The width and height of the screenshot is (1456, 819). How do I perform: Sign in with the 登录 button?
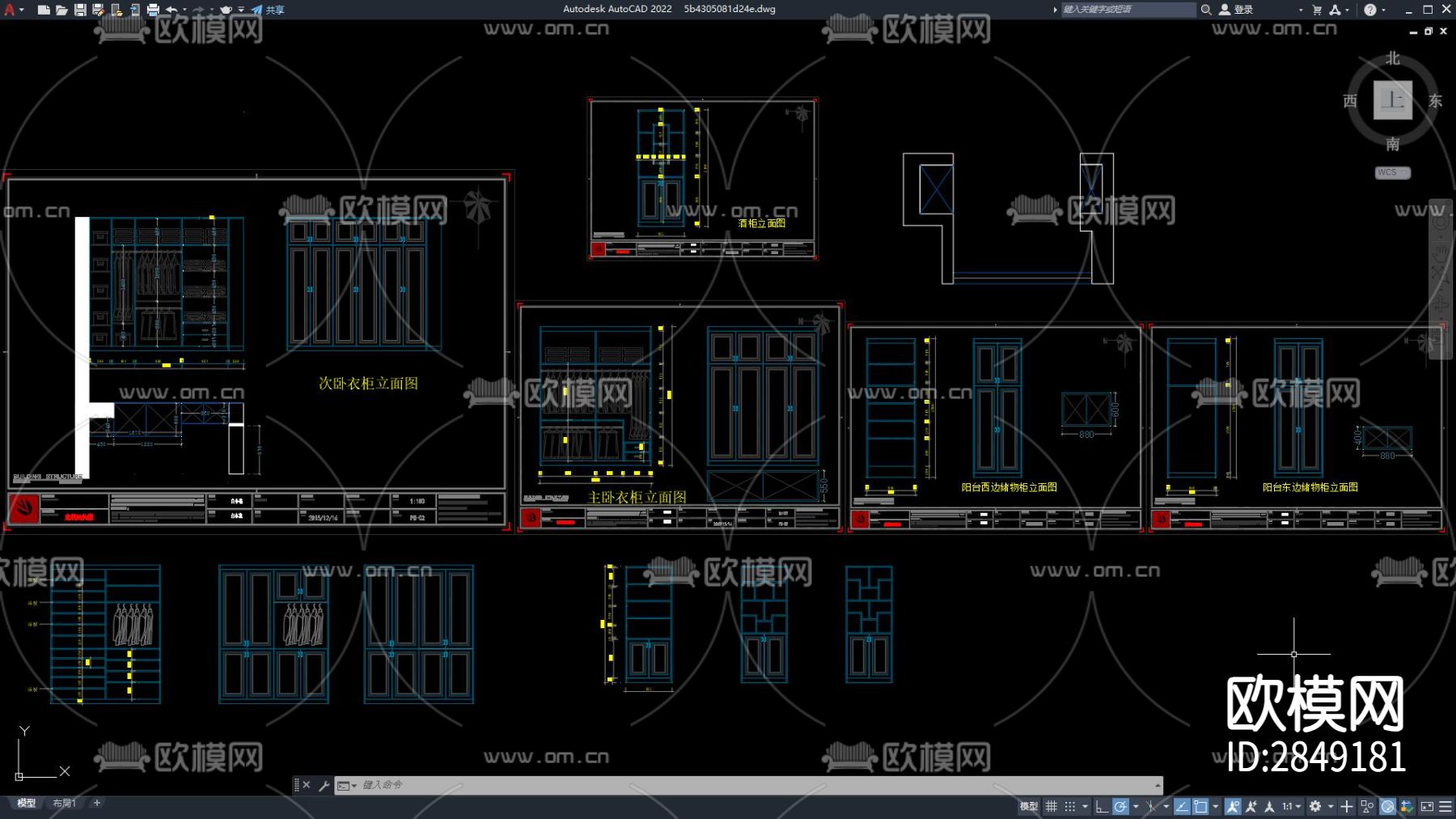1237,10
